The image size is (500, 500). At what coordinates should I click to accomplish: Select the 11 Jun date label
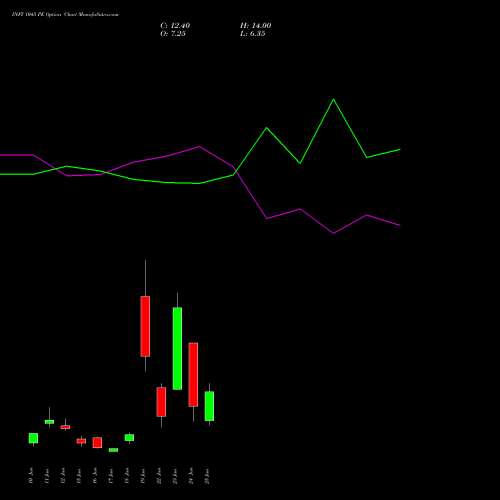pyautogui.click(x=47, y=476)
